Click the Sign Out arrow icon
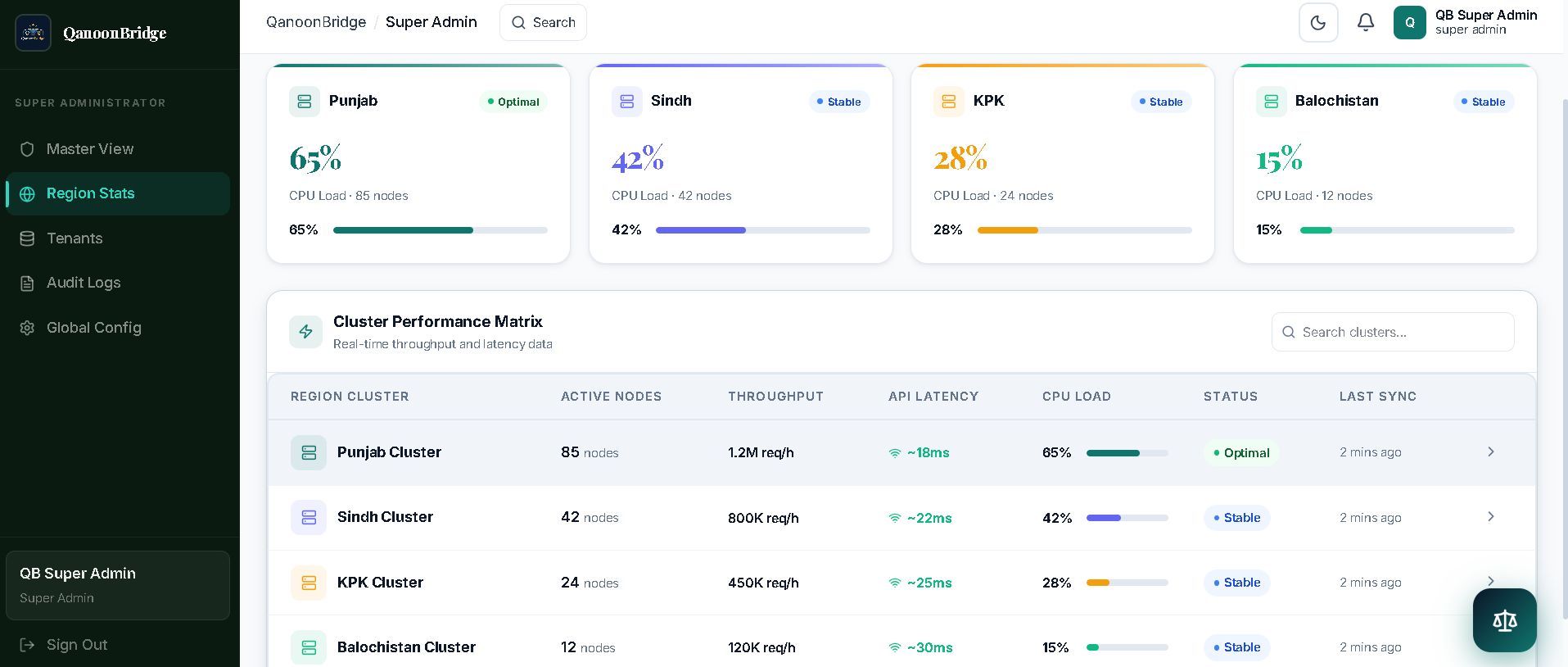The width and height of the screenshot is (1568, 667). [x=27, y=645]
